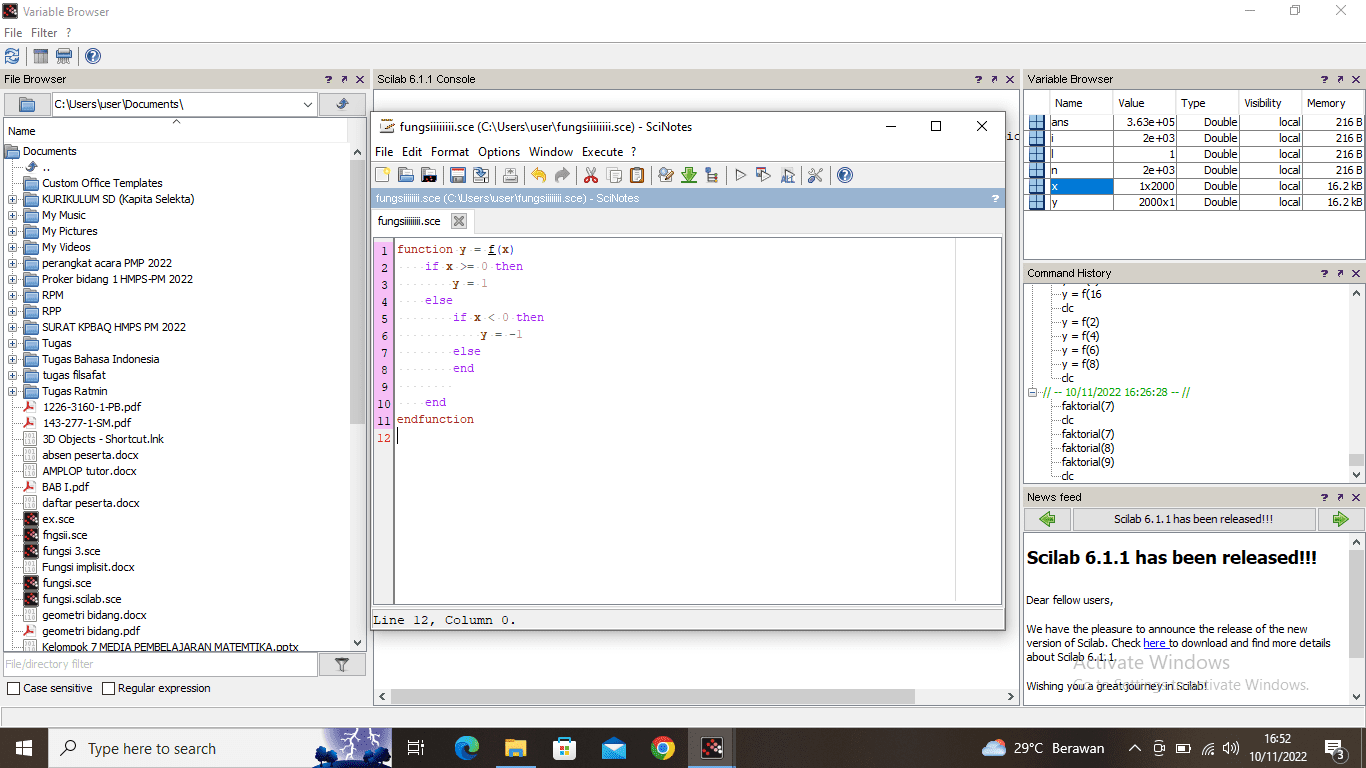Expand the perangkat acara PMP 2022 folder

coord(12,263)
